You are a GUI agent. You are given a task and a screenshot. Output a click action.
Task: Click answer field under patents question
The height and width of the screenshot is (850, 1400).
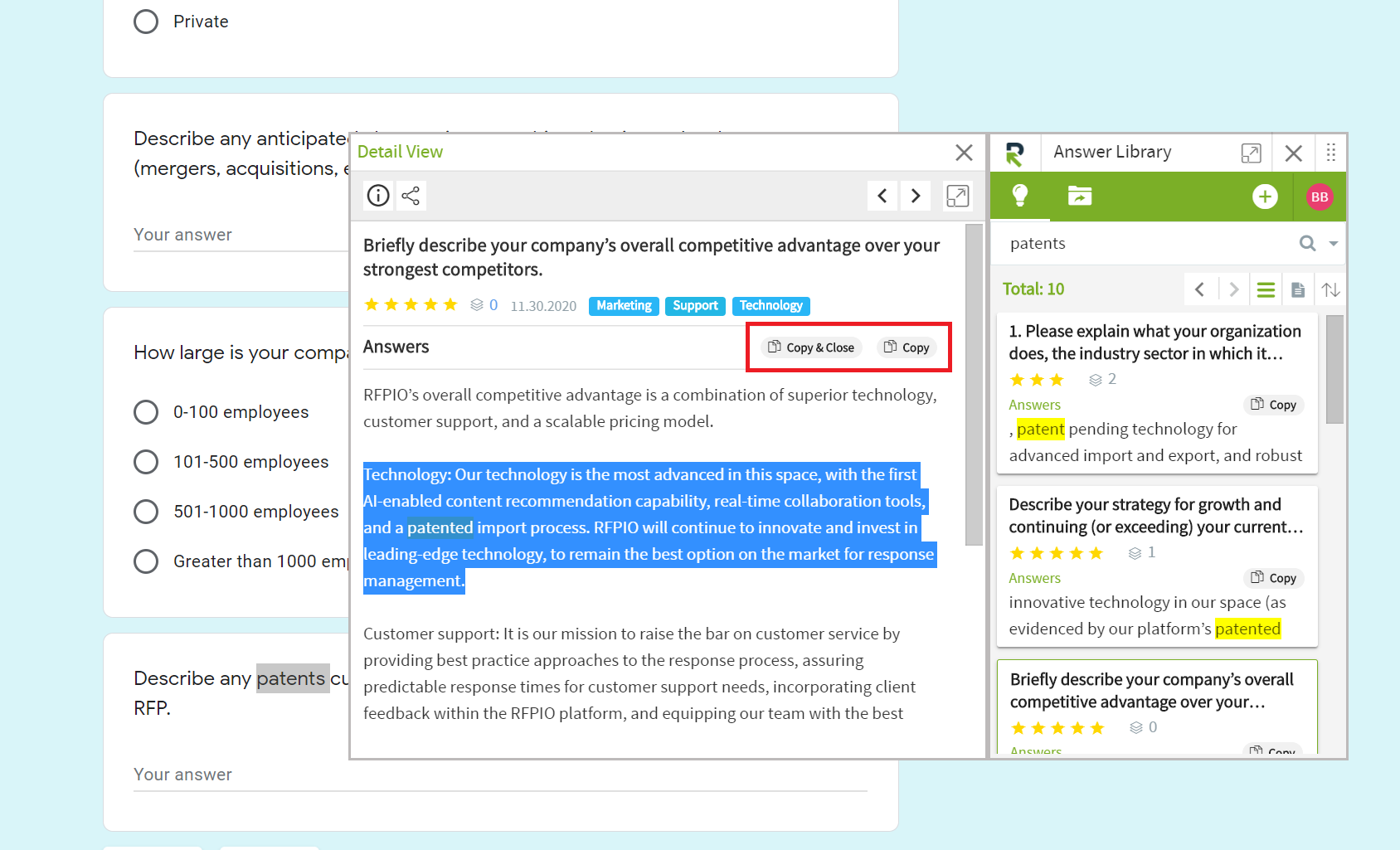pos(500,775)
